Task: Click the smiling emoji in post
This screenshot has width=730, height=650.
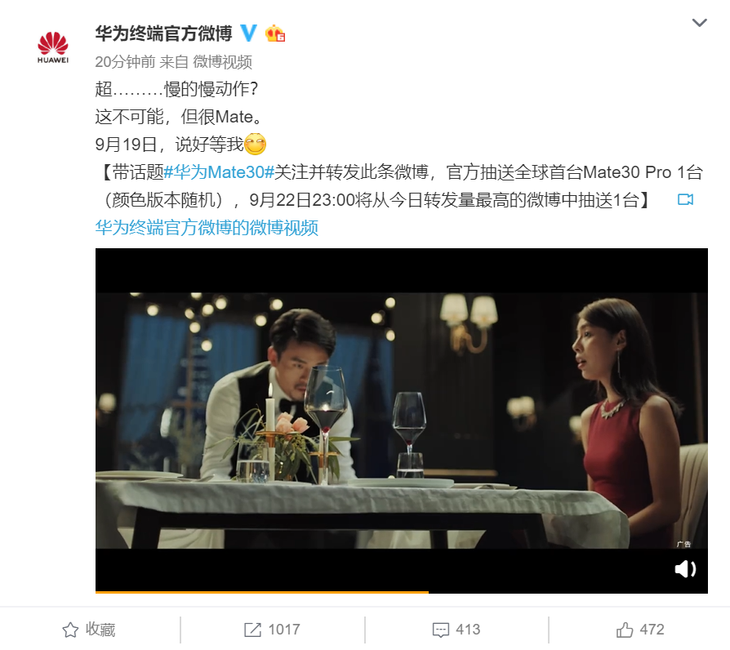Action: coord(255,144)
